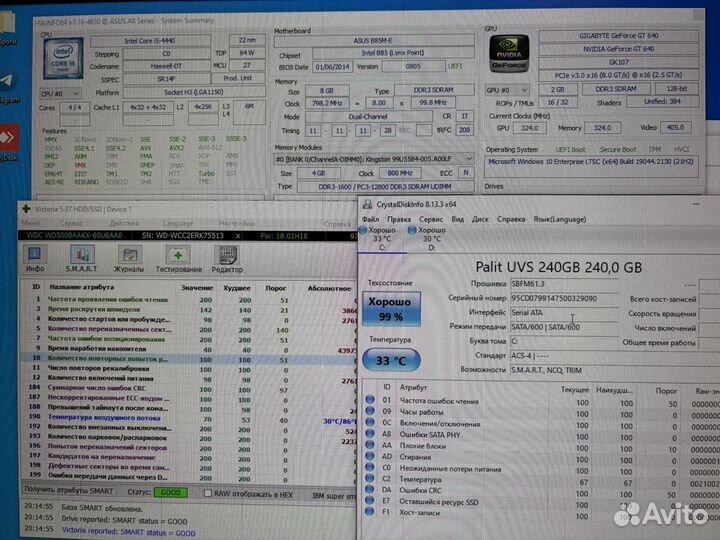Click the 33 °C temperature button

click(391, 360)
